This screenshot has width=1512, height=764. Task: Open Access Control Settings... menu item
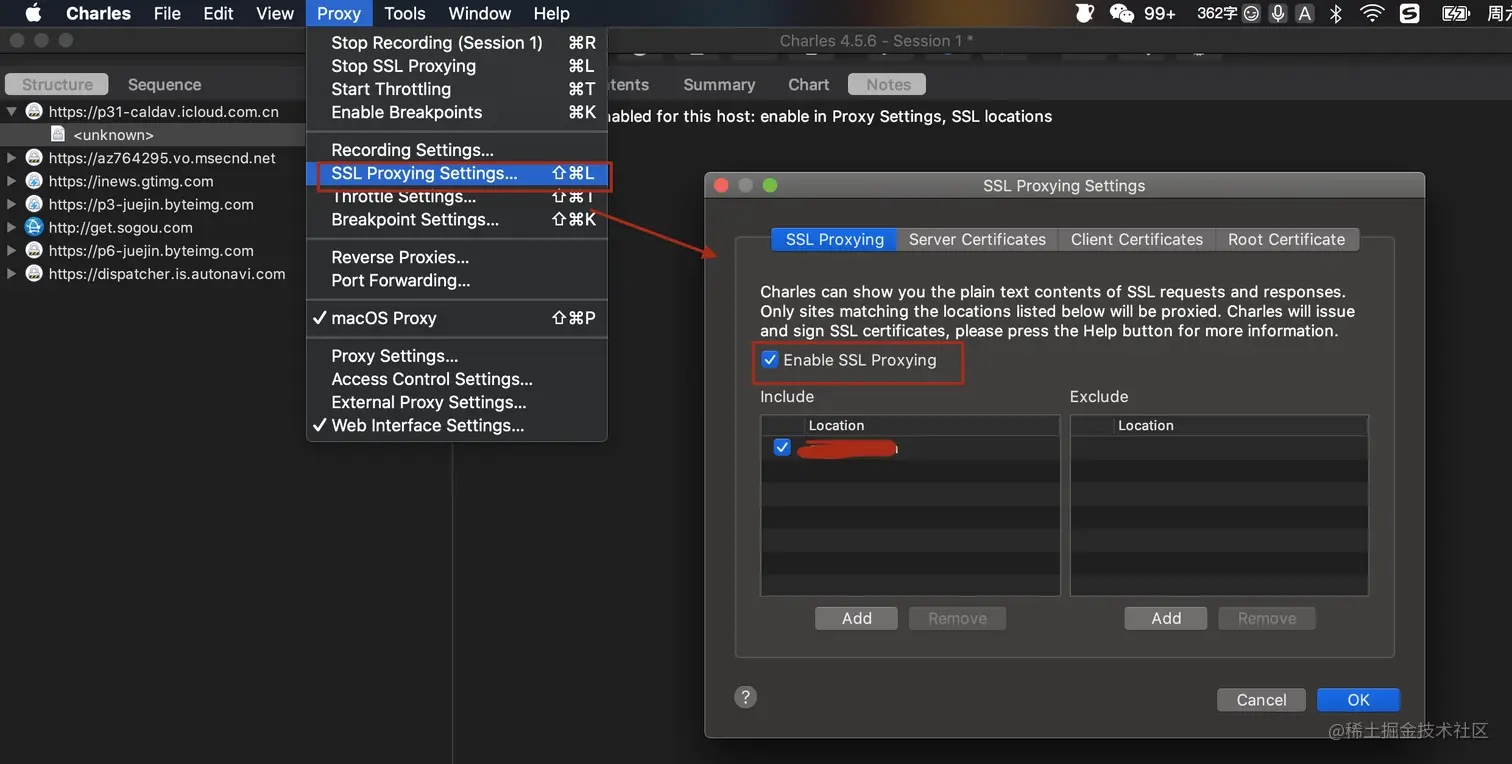point(456,379)
